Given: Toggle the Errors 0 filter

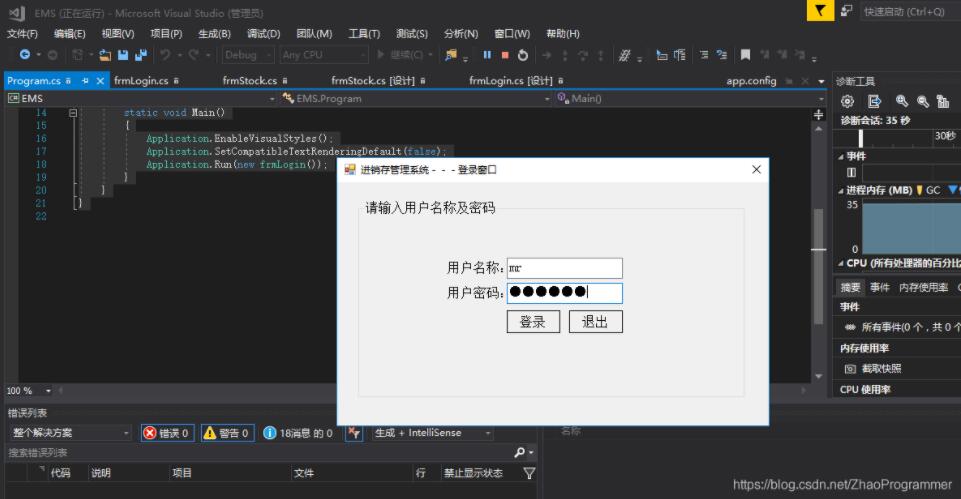Looking at the screenshot, I should click(167, 433).
